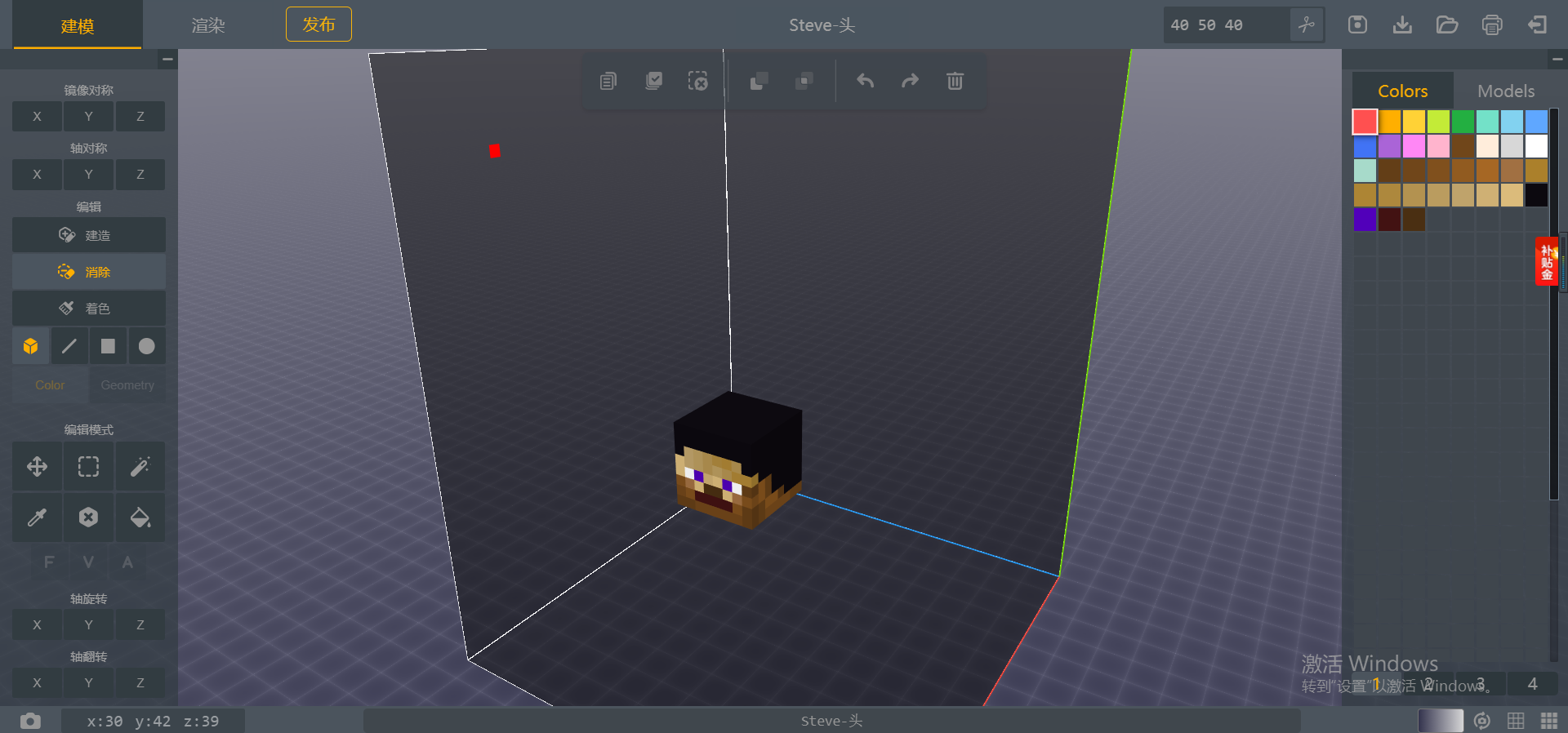Screen dimensions: 1568x733
Task: Take a screenshot with the camera icon
Action: click(30, 722)
